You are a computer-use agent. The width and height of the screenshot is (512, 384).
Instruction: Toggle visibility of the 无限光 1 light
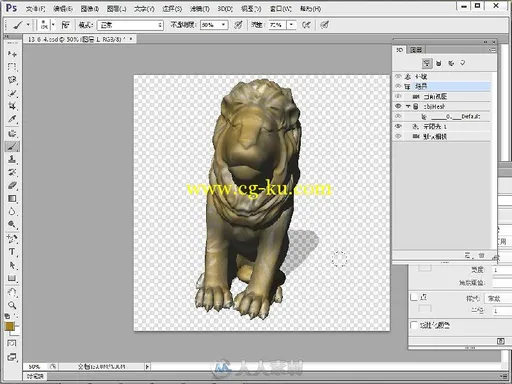398,126
